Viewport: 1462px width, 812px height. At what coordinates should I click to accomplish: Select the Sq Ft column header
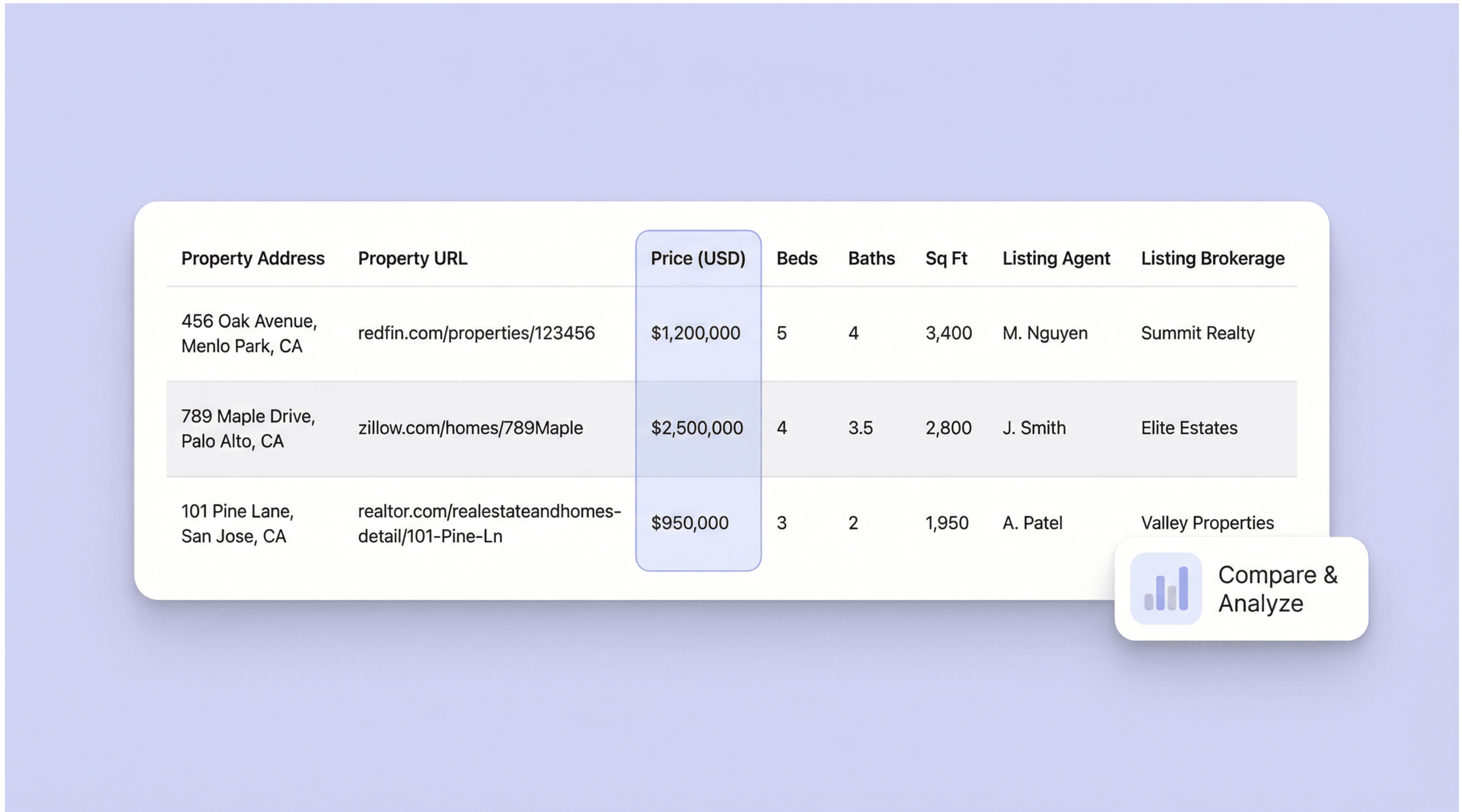pyautogui.click(x=946, y=259)
